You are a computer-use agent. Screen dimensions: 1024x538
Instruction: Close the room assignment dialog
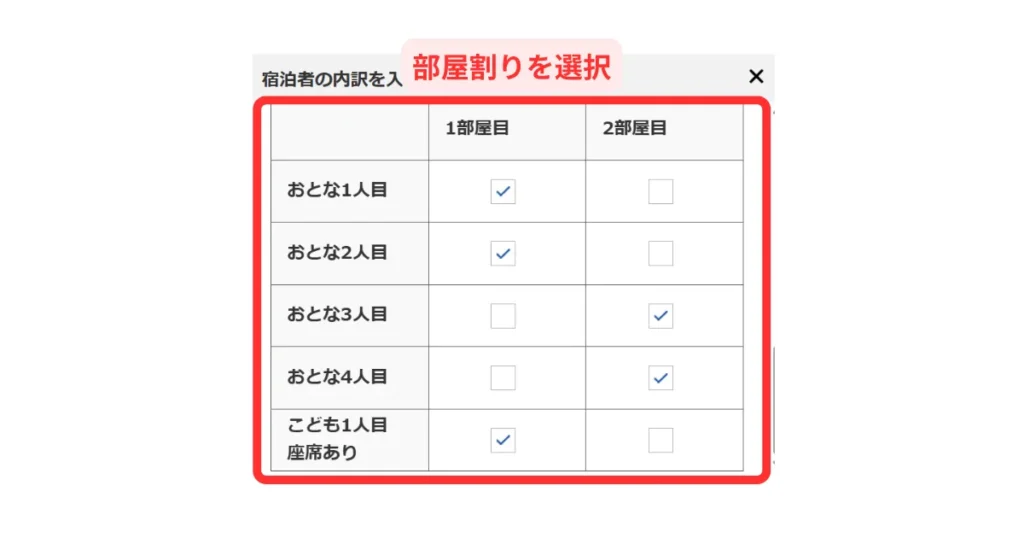756,76
